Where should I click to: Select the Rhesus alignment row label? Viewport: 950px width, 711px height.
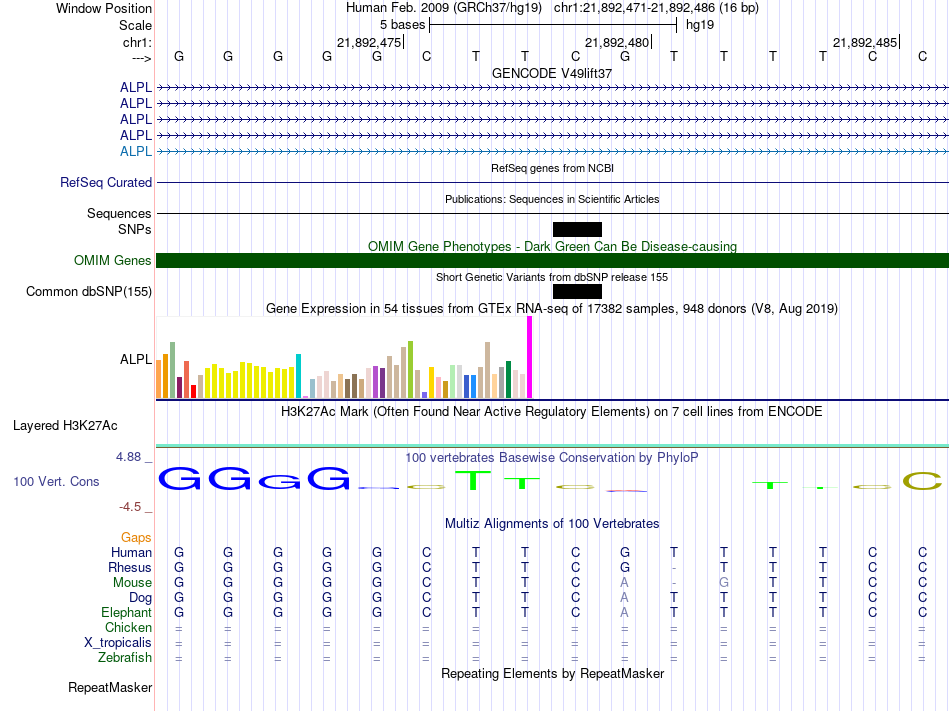tap(130, 567)
